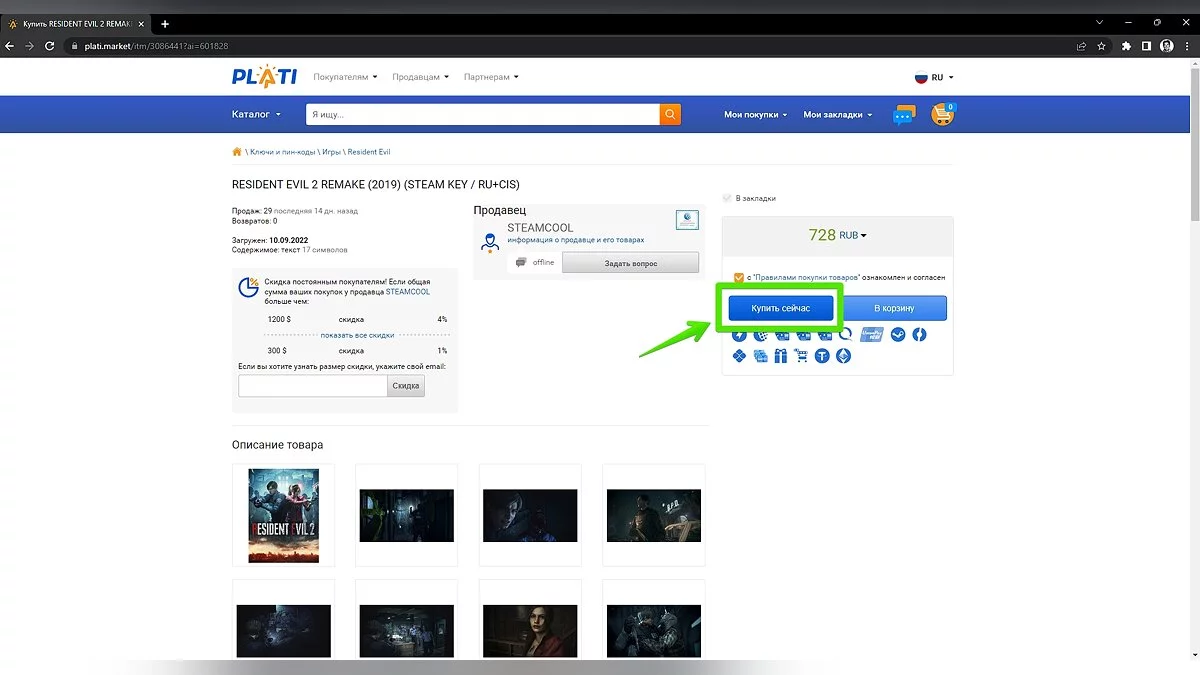1200x675 pixels.
Task: Click the 'Купить сейчас' button
Action: [780, 309]
